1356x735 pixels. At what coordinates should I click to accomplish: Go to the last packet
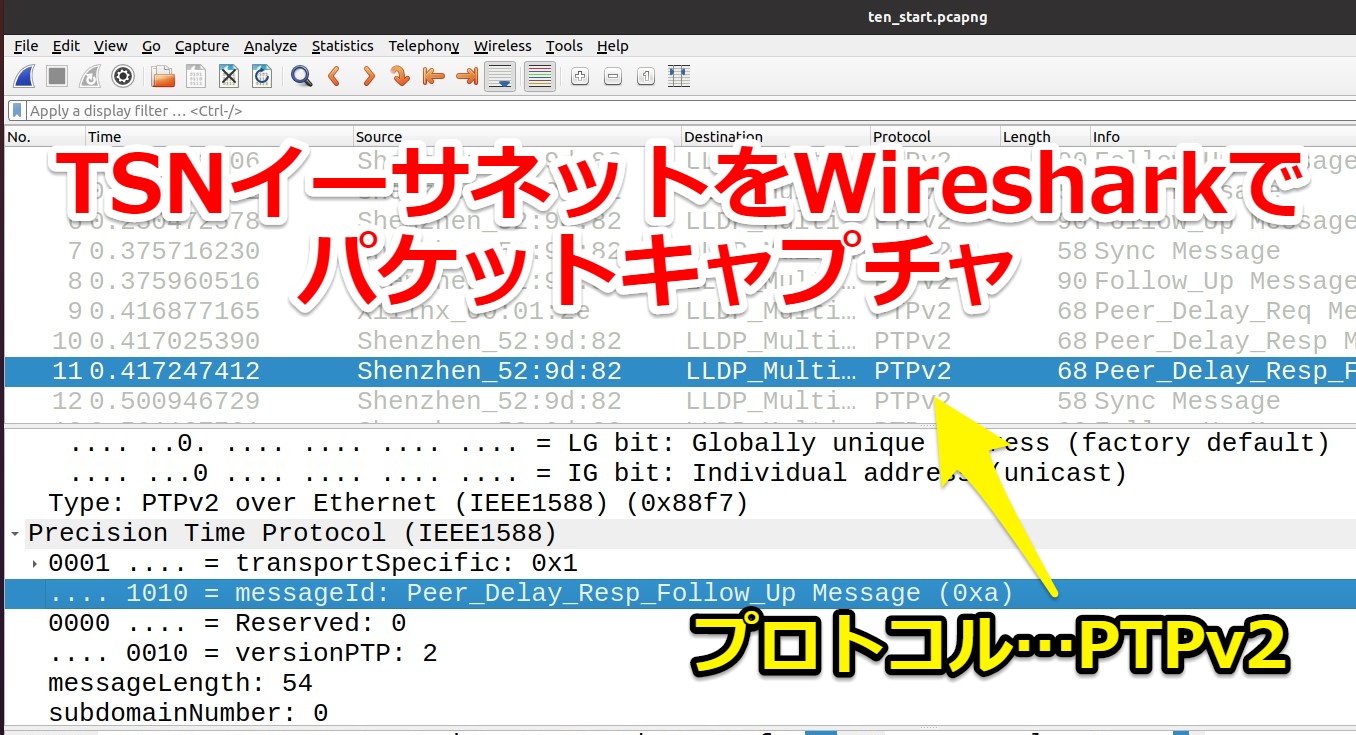coord(466,76)
